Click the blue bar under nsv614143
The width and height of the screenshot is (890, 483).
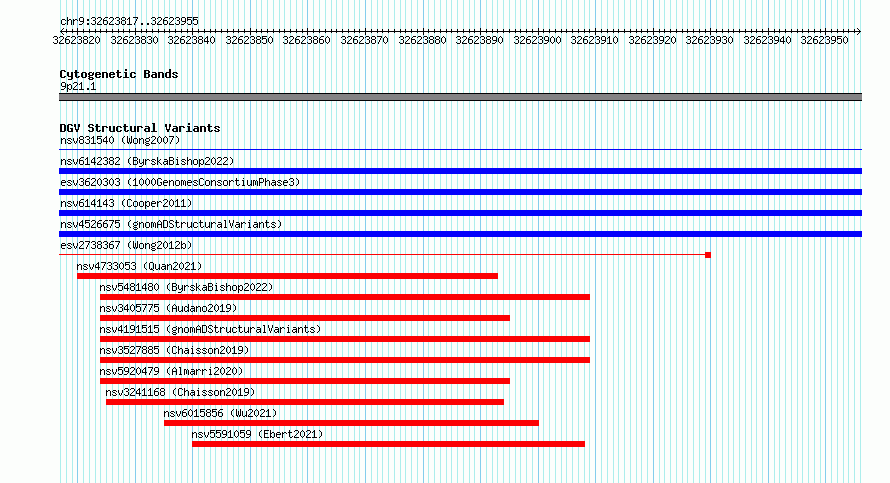[460, 213]
